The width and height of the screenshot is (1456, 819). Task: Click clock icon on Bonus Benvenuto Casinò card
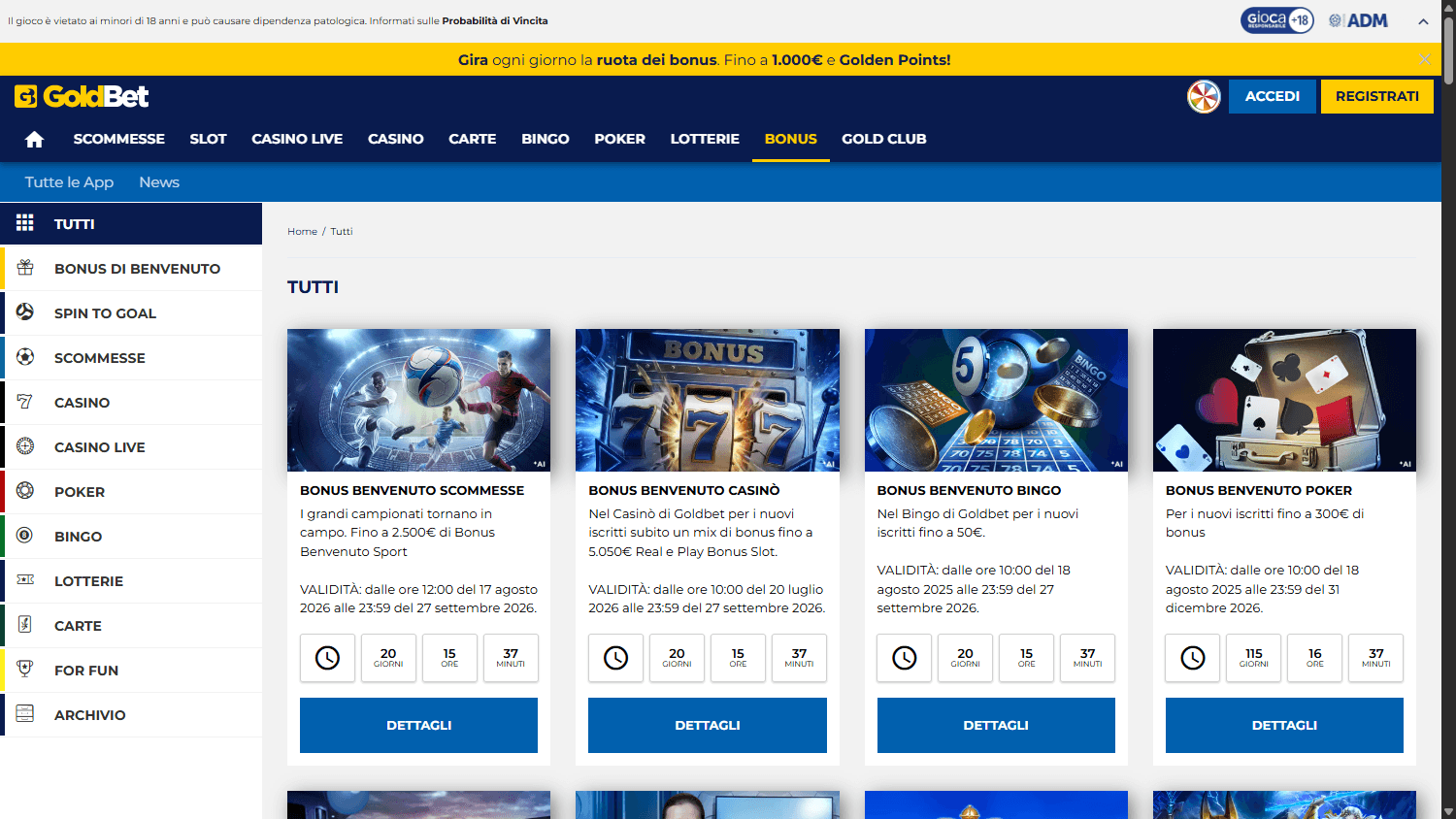615,658
